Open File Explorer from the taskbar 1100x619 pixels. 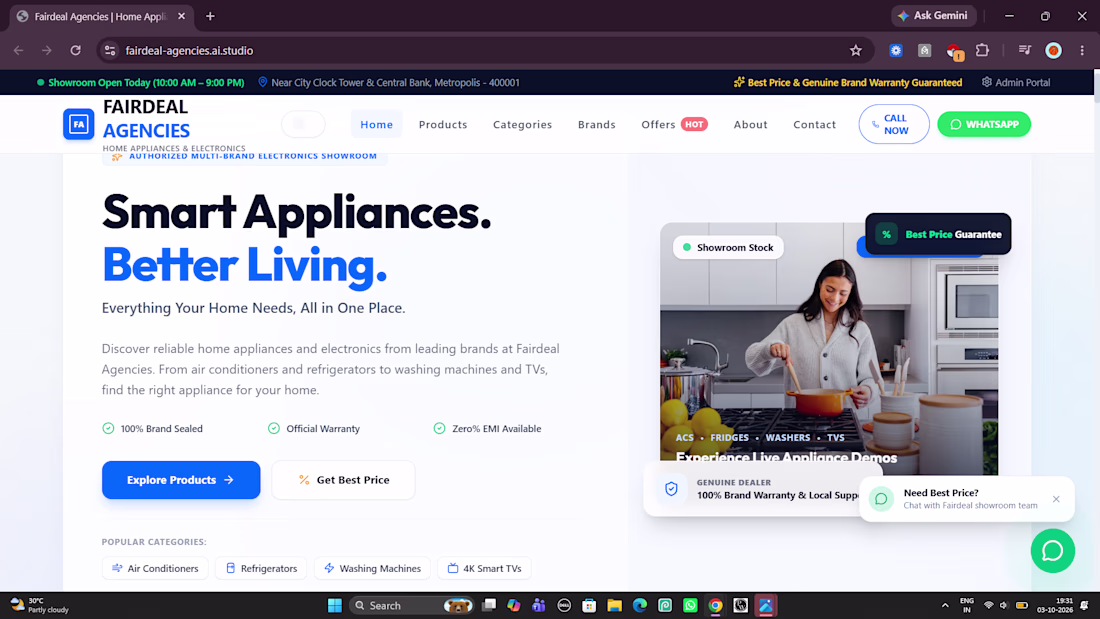[615, 606]
